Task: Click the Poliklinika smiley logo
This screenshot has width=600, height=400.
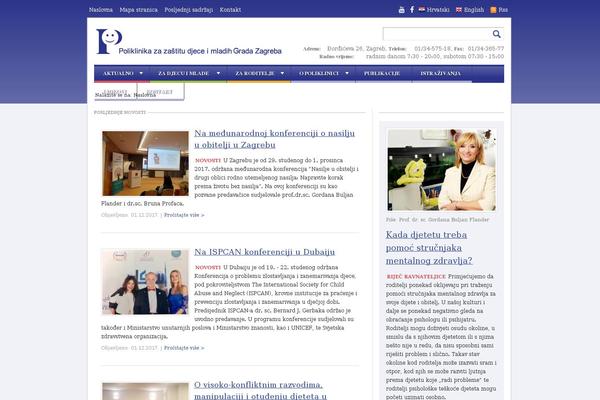Action: [x=109, y=41]
